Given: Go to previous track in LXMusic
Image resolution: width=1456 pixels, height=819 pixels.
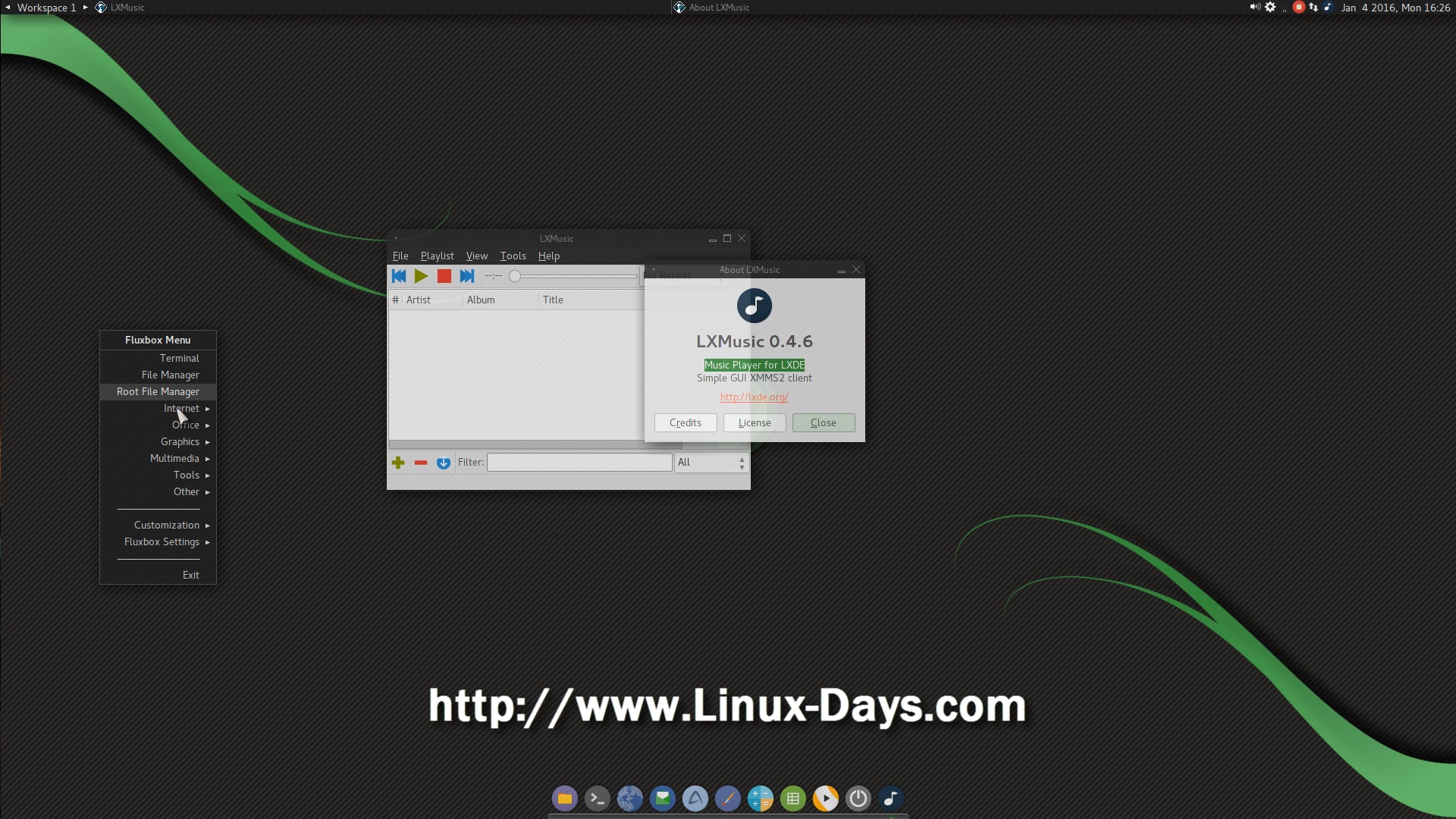Looking at the screenshot, I should point(399,276).
